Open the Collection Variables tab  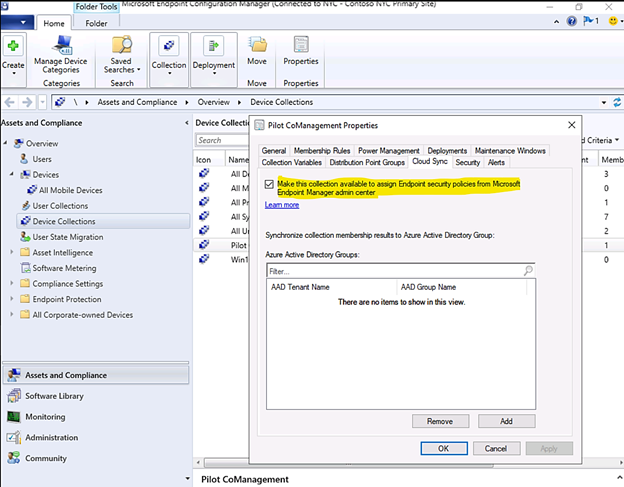[292, 162]
